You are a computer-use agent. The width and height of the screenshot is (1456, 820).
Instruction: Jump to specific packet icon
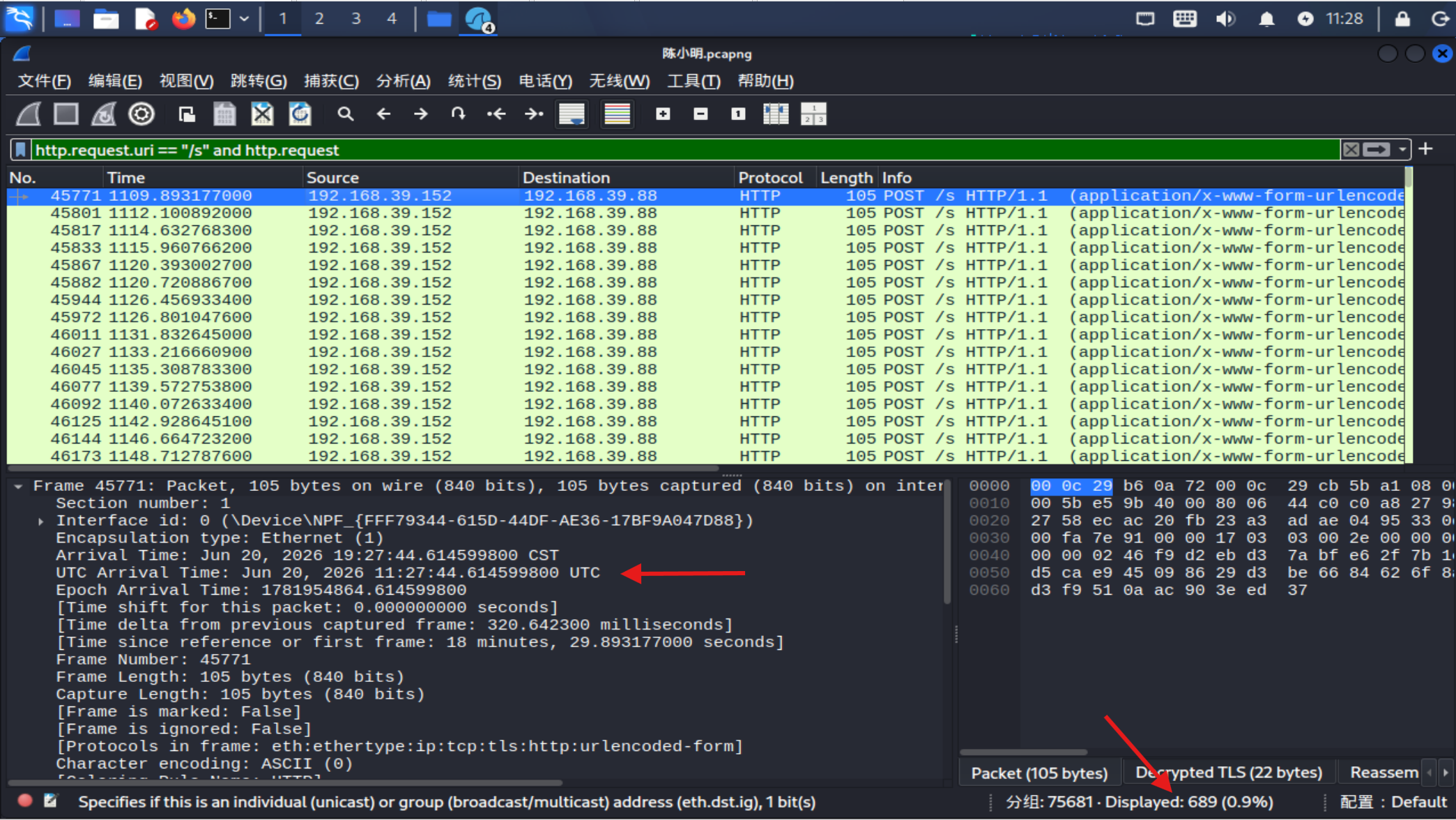click(x=458, y=114)
